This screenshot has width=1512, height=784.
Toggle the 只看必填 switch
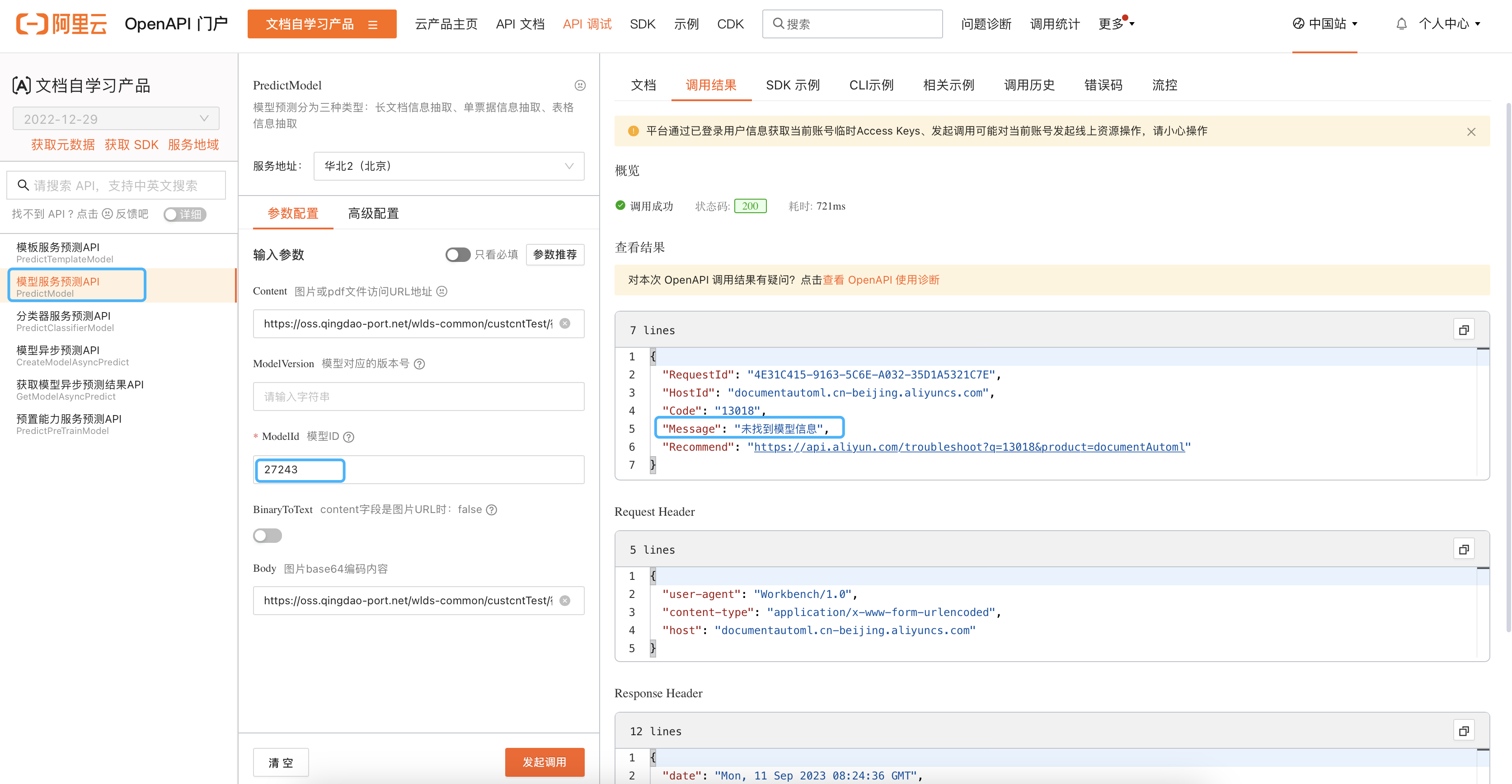458,255
